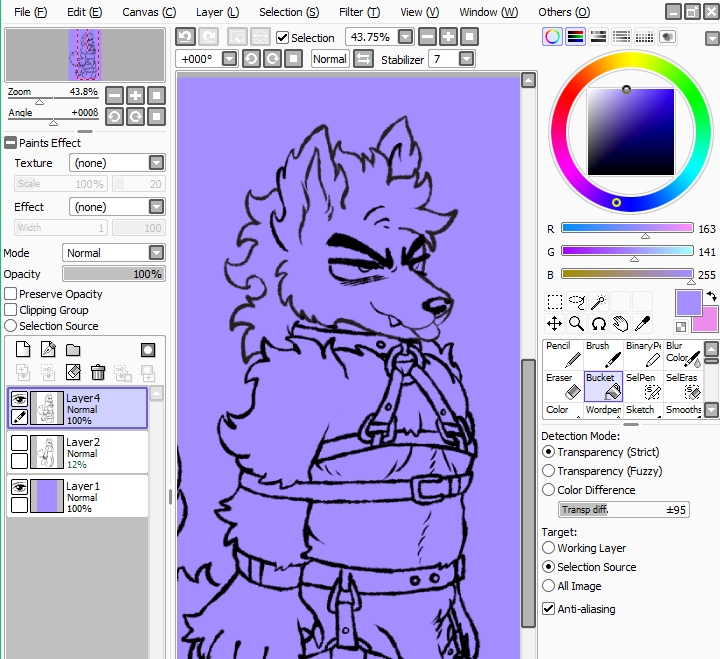The width and height of the screenshot is (720, 659).
Task: Click the trash icon to delete layer
Action: click(98, 372)
